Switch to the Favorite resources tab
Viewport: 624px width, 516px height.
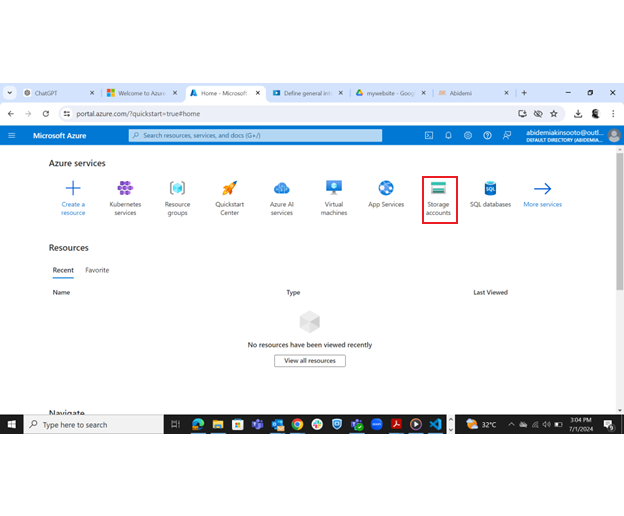pyautogui.click(x=97, y=270)
